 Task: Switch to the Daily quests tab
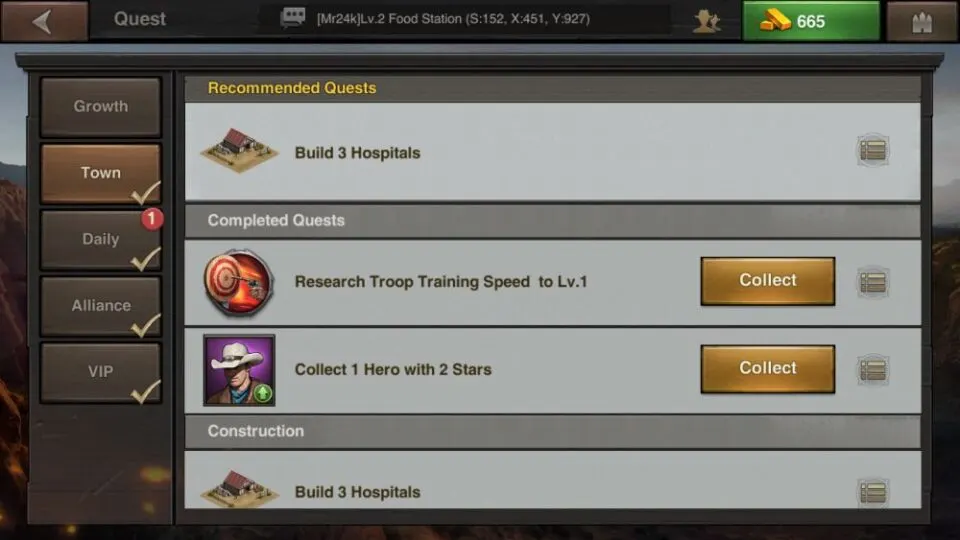[101, 239]
